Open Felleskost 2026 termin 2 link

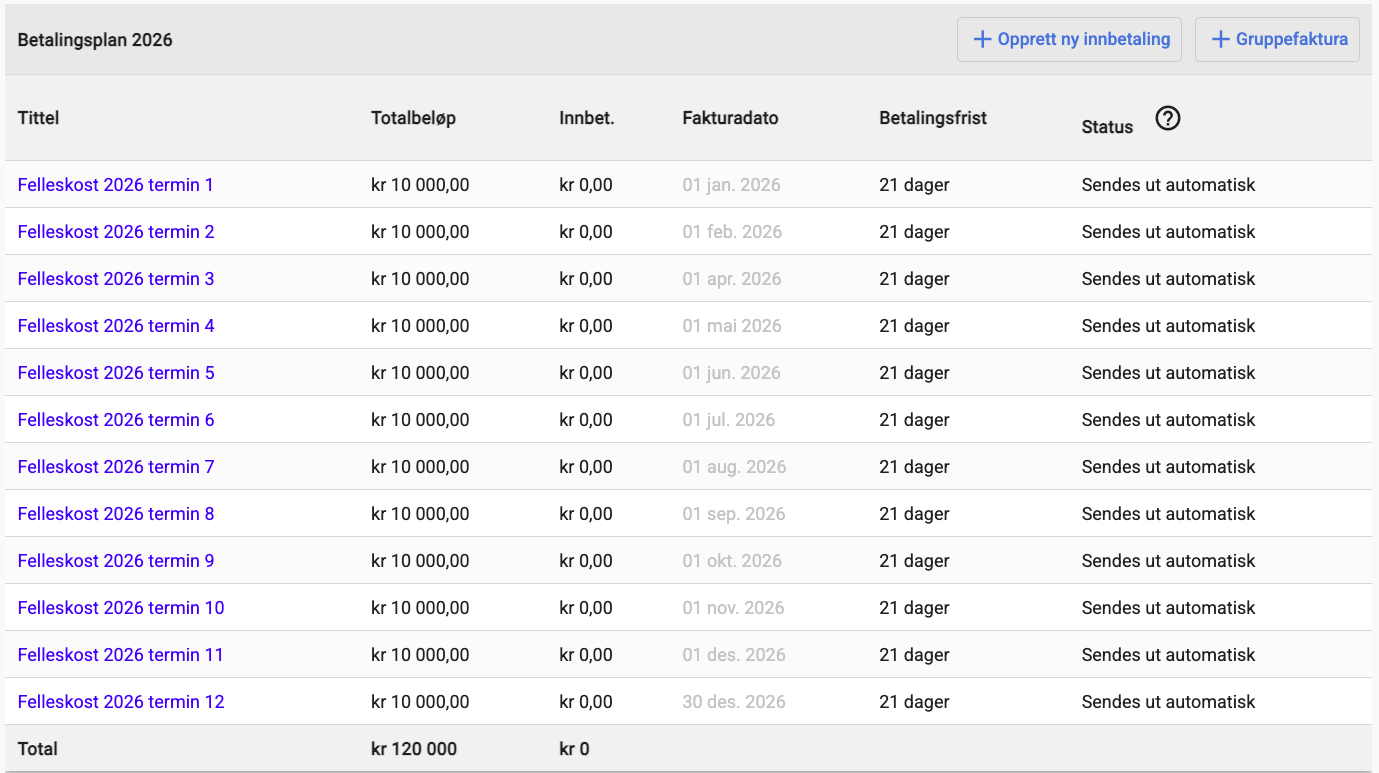pos(116,232)
